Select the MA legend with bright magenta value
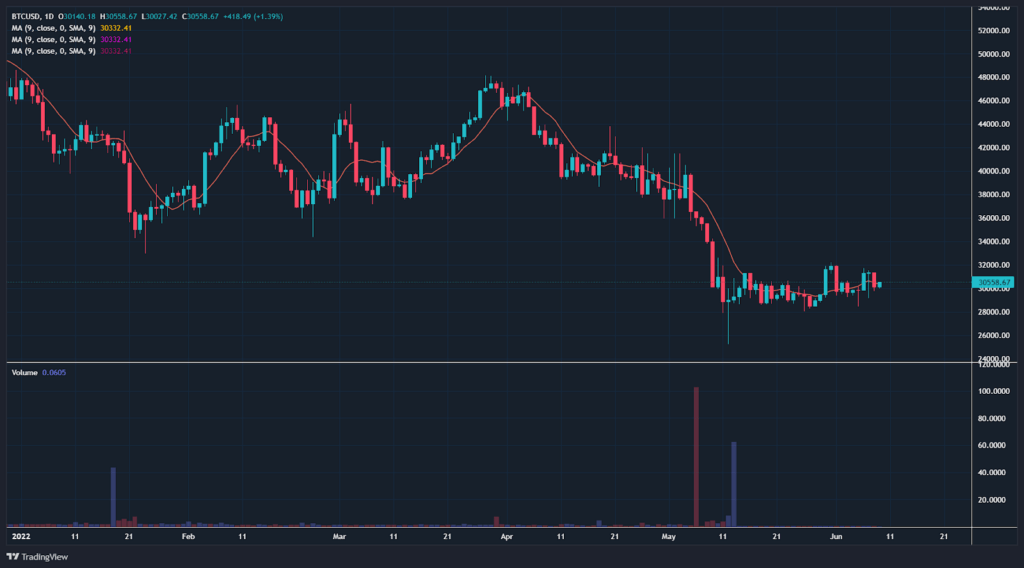 [x=72, y=40]
